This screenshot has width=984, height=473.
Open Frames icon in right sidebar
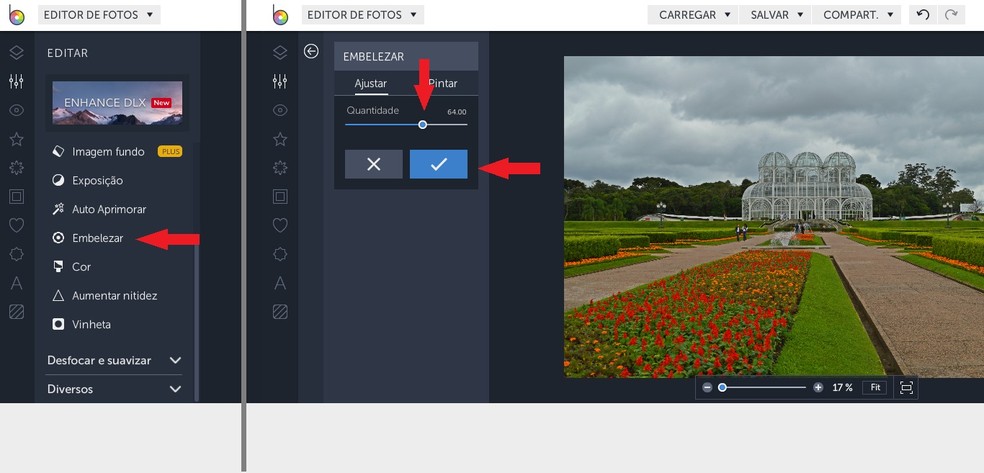coord(281,197)
